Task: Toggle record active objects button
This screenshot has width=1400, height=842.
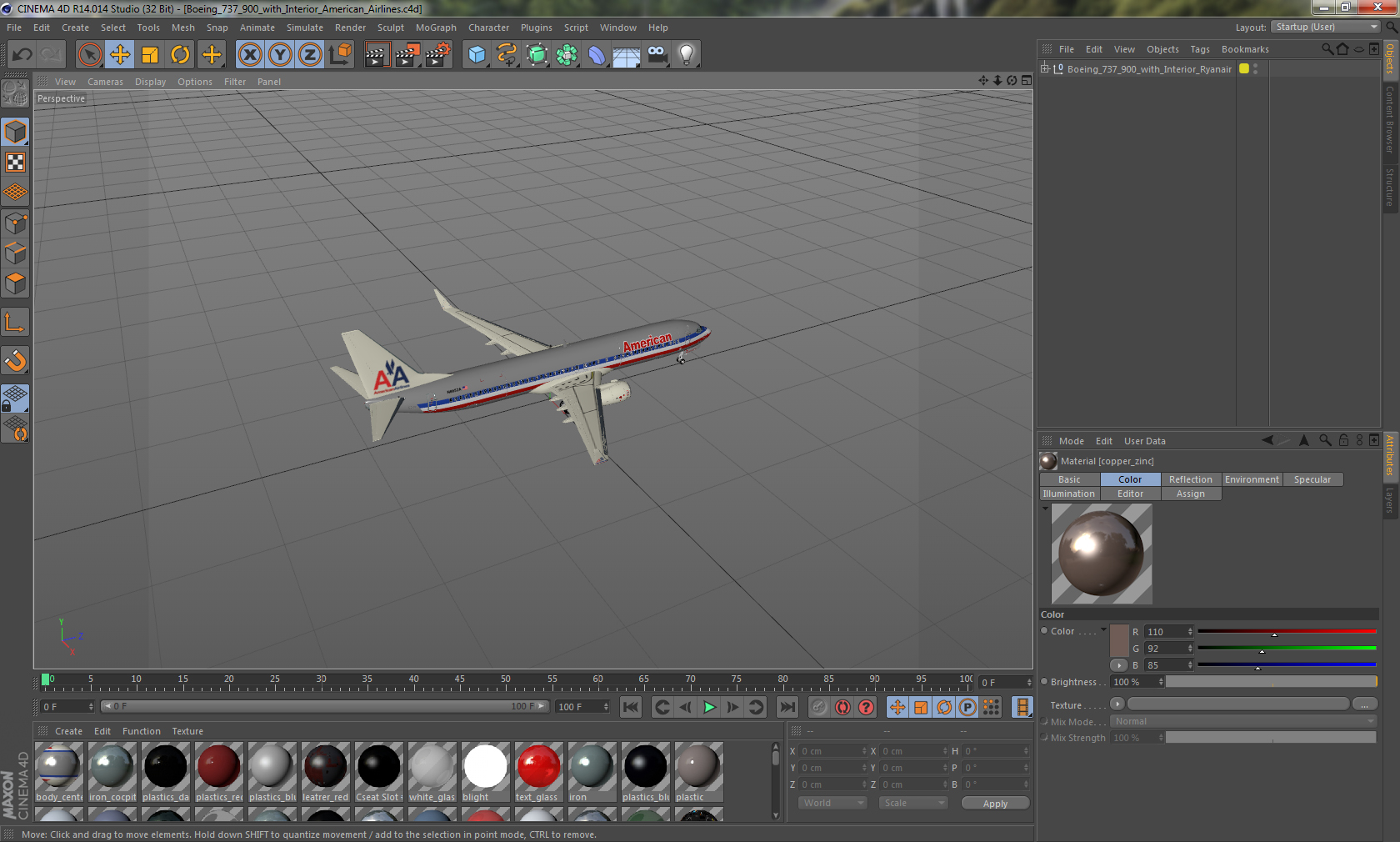Action: coord(819,707)
